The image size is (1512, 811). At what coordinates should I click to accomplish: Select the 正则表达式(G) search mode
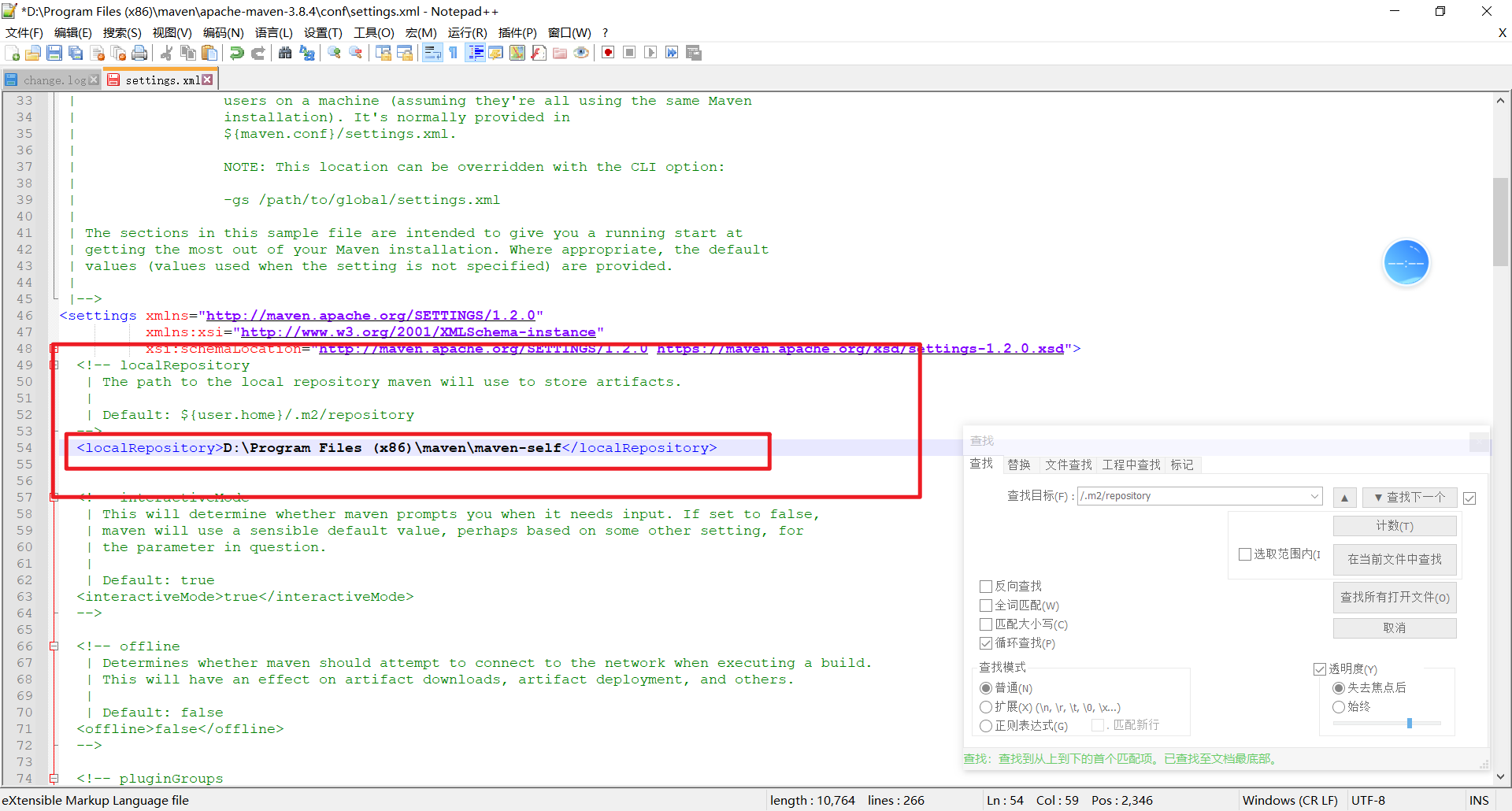pyautogui.click(x=986, y=726)
